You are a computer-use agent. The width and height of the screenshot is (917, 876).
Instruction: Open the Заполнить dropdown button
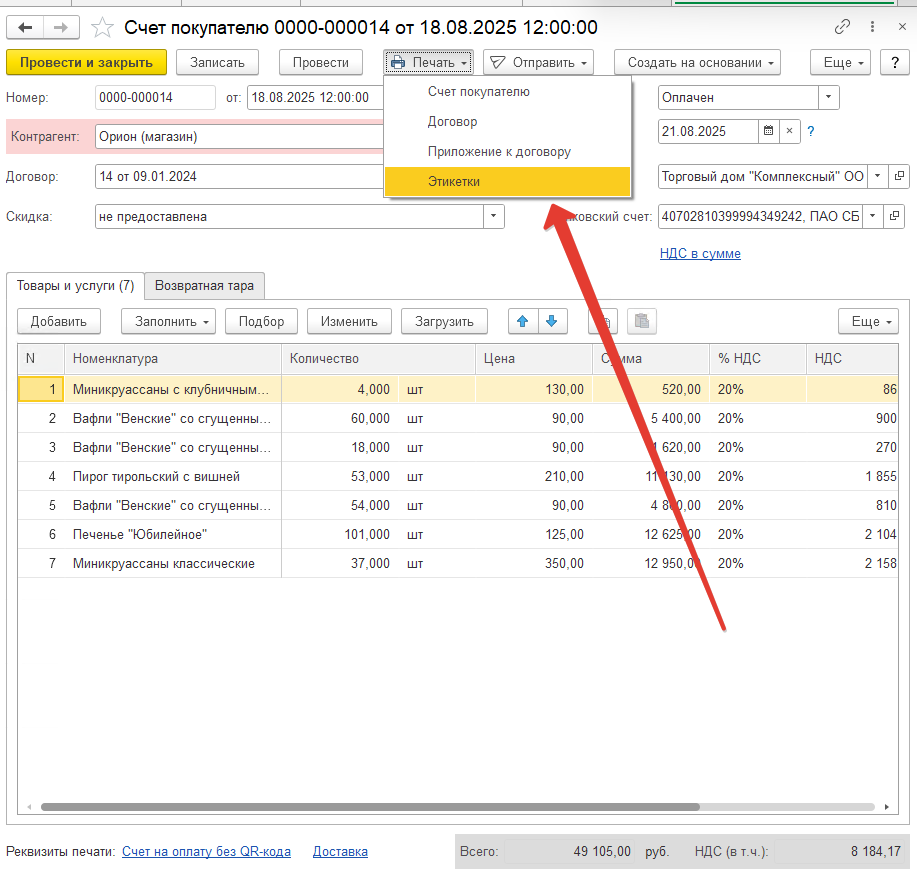168,321
